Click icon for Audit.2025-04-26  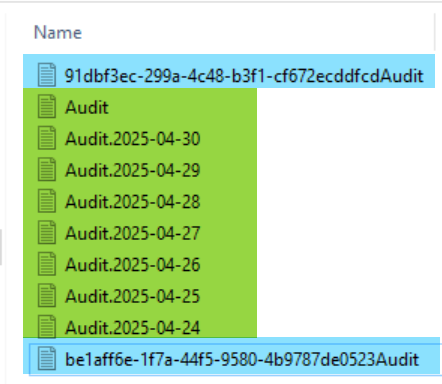click(46, 264)
